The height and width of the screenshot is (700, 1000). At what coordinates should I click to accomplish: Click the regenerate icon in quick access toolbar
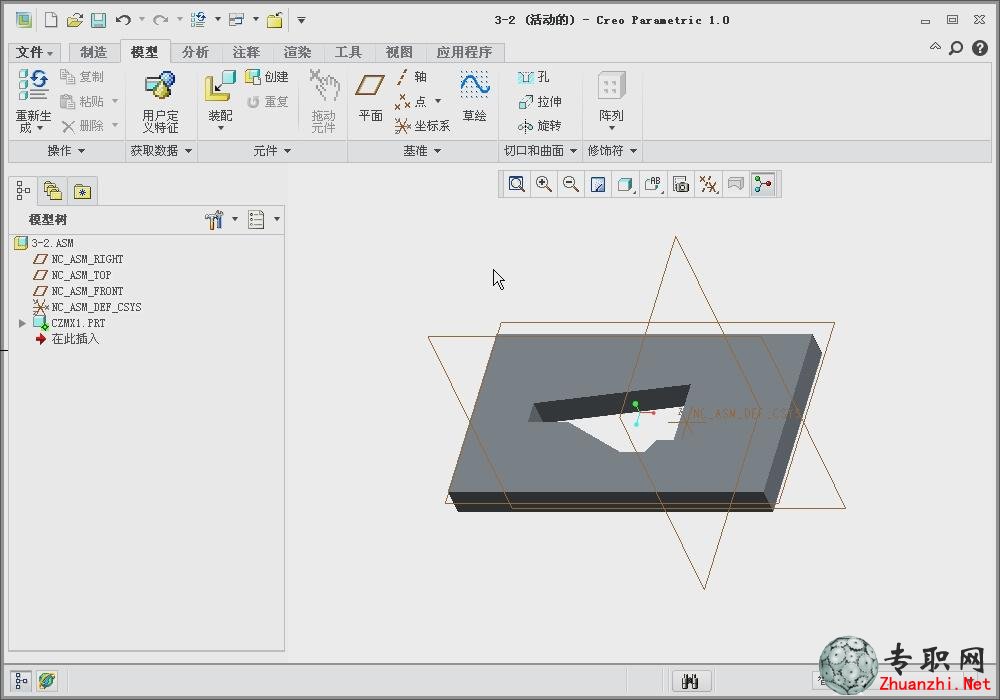tap(198, 20)
